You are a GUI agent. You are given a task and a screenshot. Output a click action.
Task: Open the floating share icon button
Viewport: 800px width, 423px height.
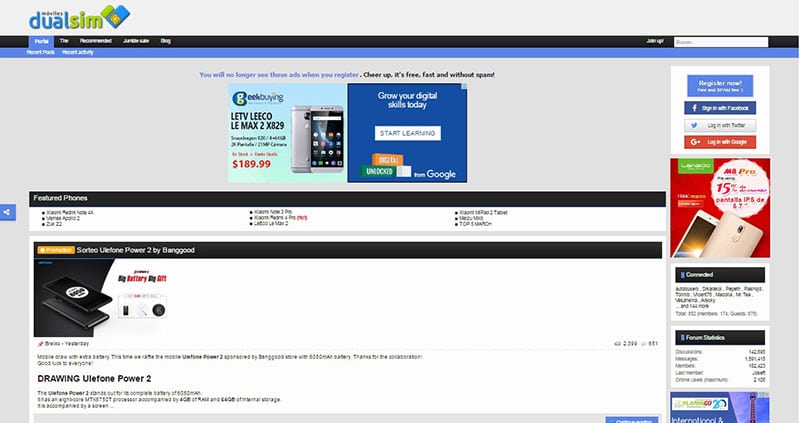pos(7,212)
